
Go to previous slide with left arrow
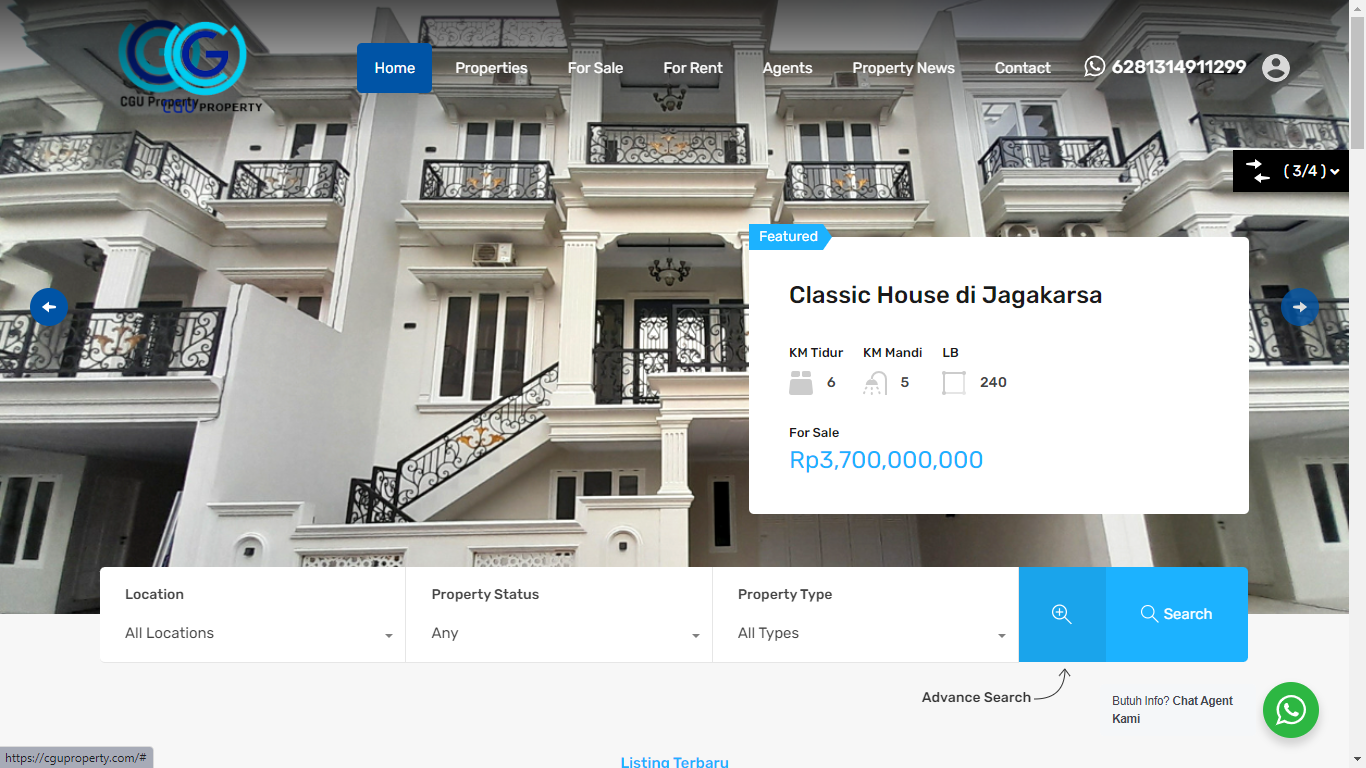[49, 307]
